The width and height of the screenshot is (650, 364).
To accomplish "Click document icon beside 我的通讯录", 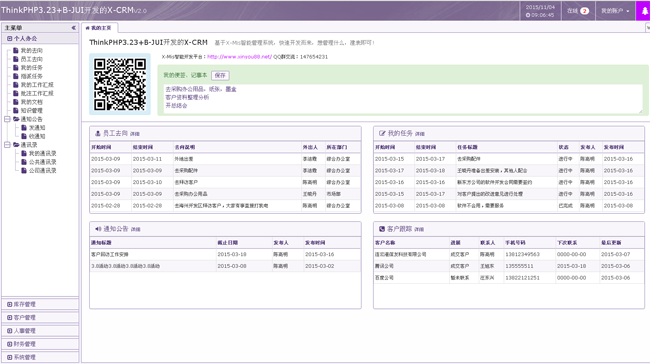I will click(24, 153).
